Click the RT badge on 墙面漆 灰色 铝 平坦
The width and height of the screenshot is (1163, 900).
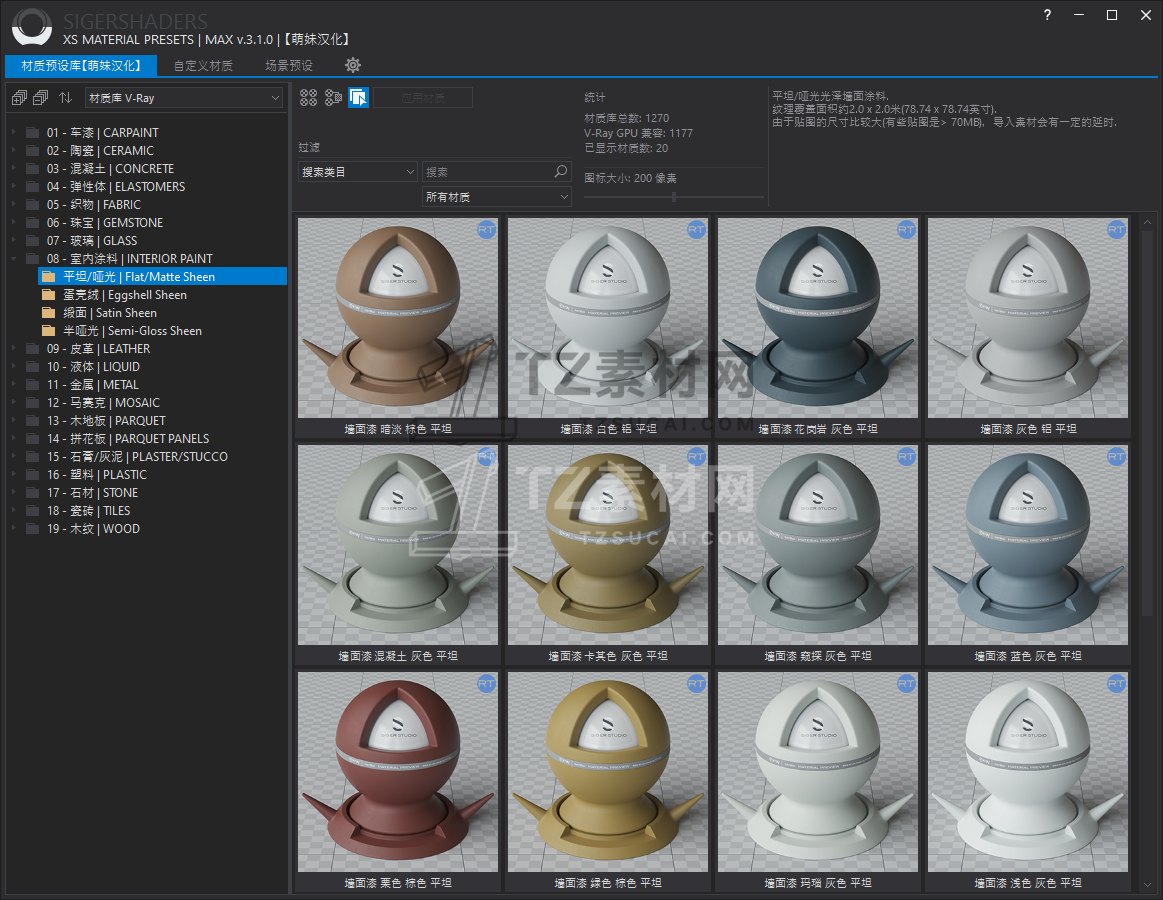(1116, 230)
